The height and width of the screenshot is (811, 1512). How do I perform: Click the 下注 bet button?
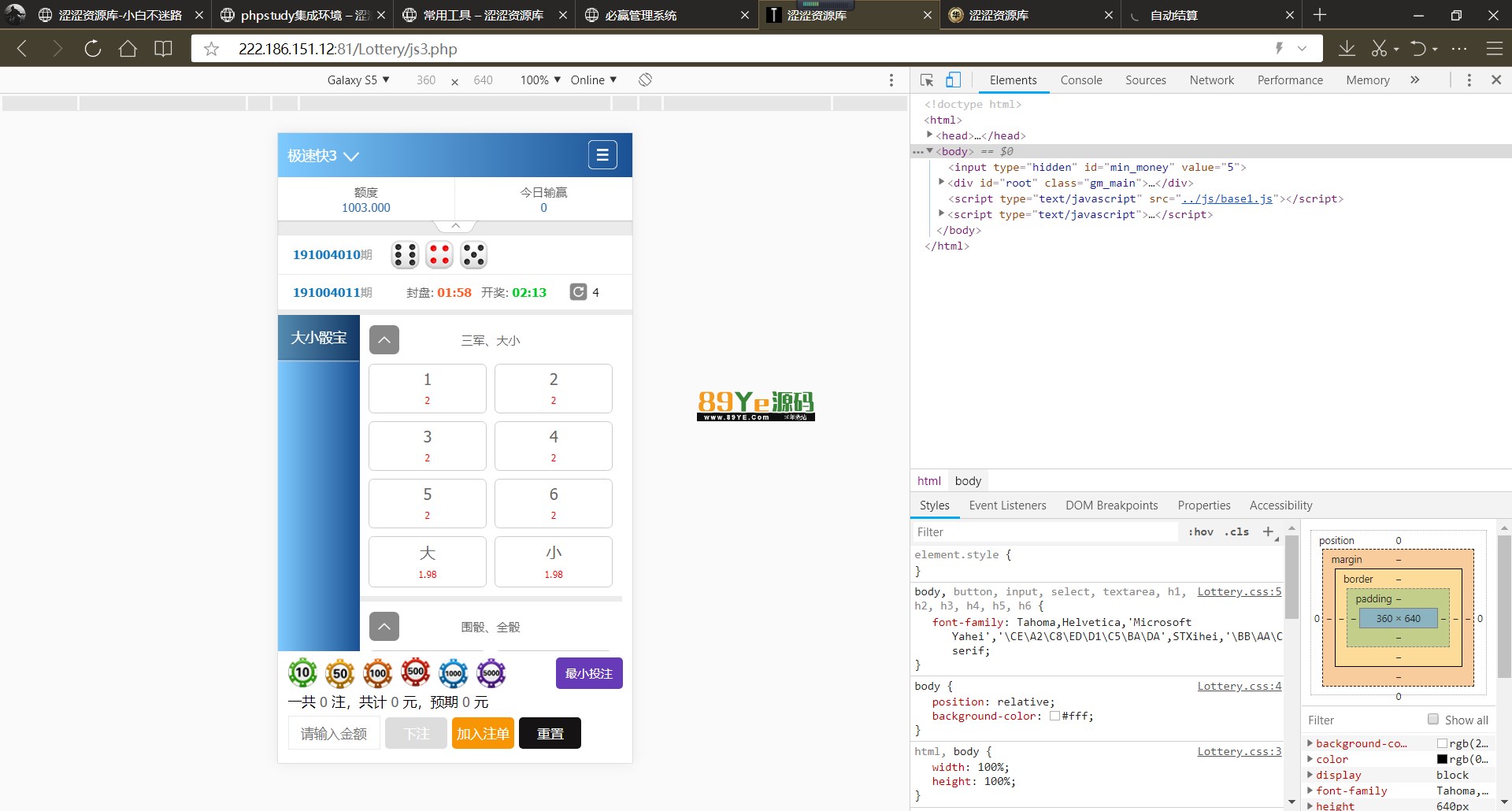tap(417, 733)
